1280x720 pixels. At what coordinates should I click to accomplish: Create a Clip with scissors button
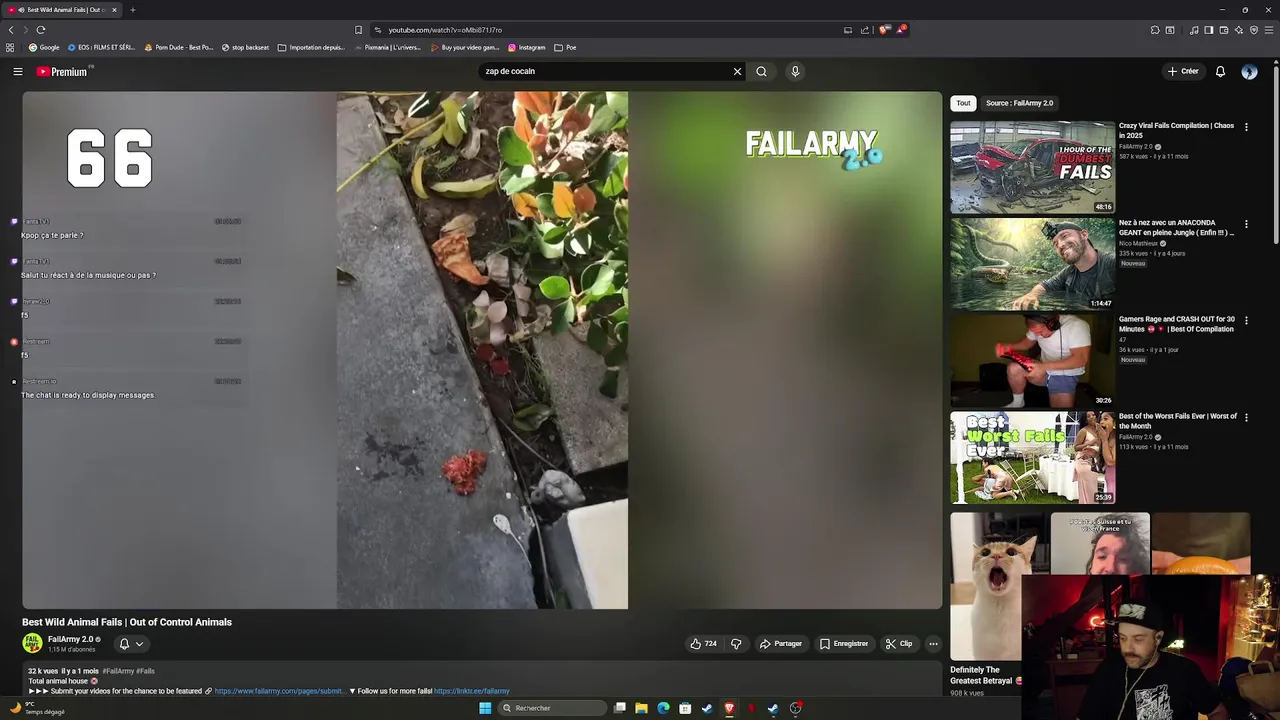[x=898, y=644]
